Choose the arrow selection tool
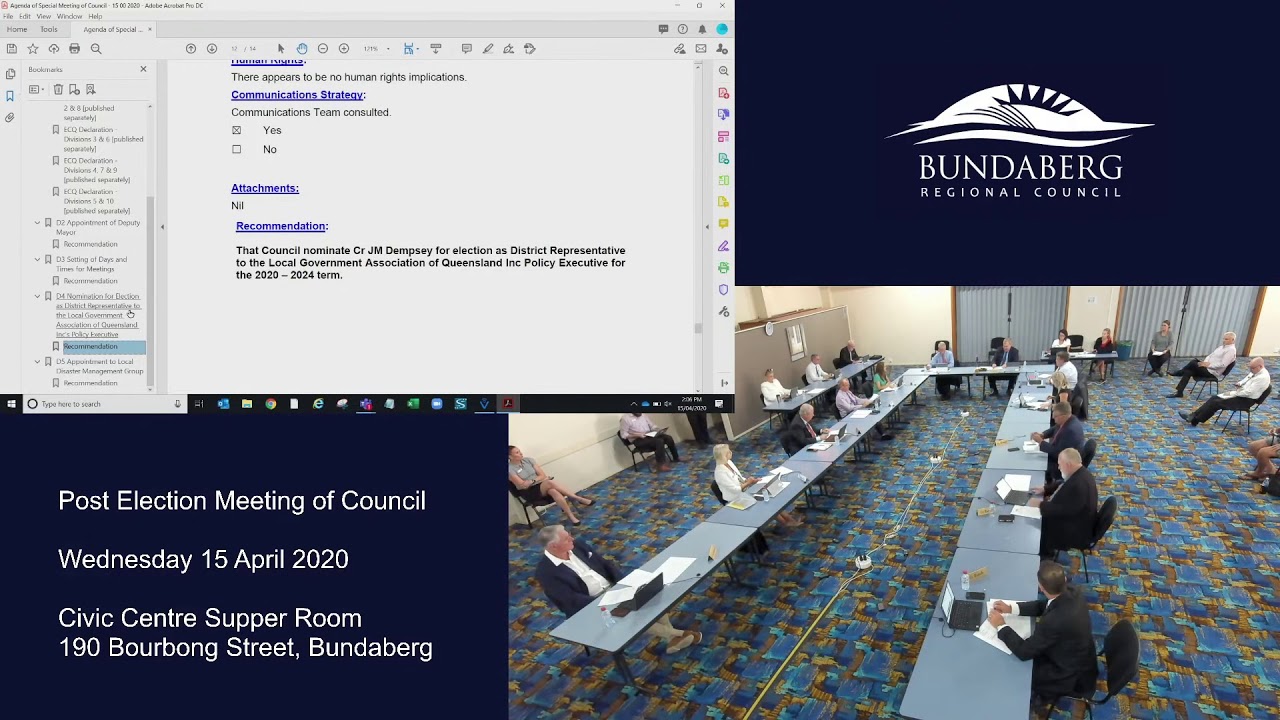 pyautogui.click(x=281, y=48)
